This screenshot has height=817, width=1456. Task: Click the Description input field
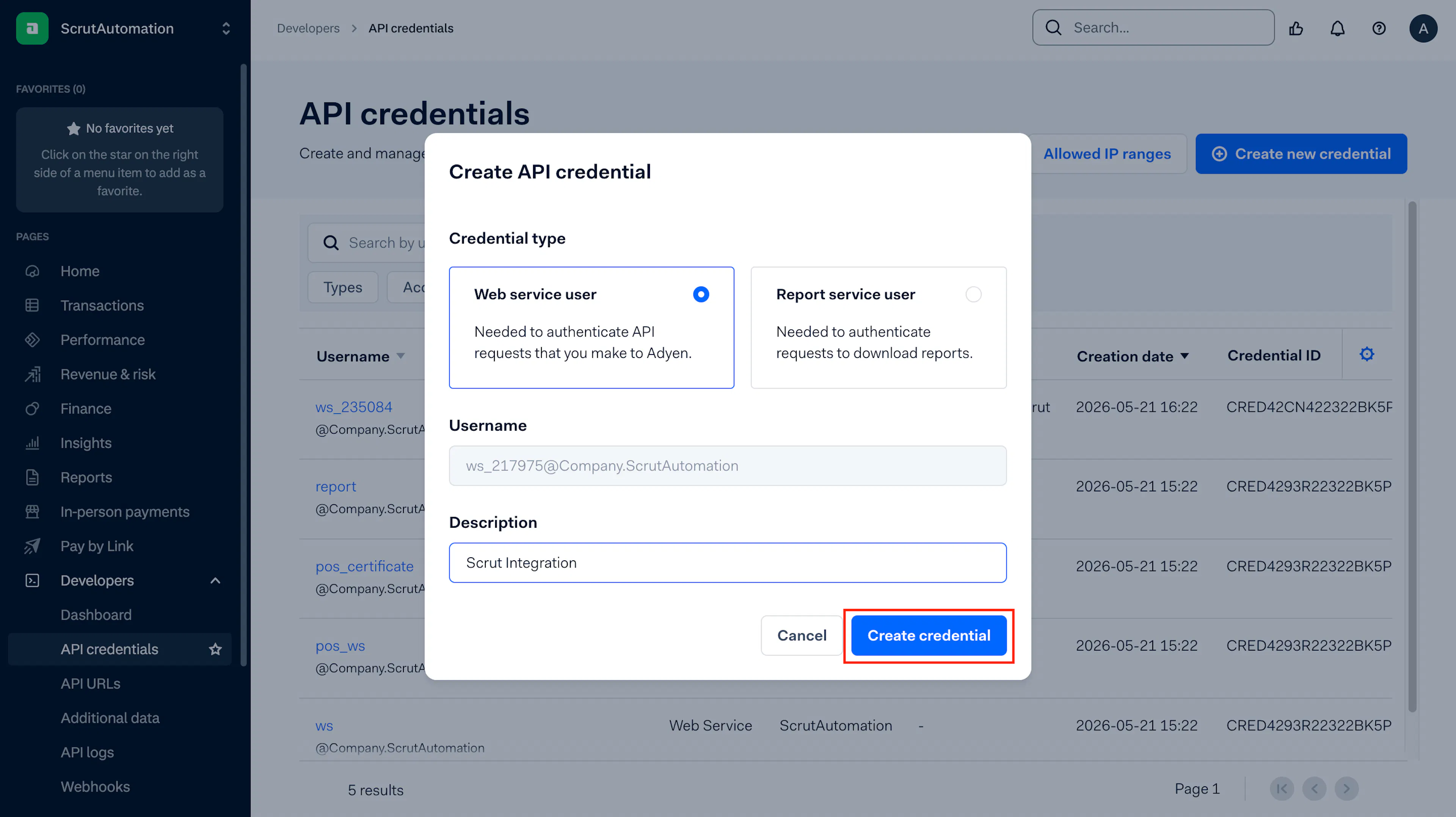point(728,563)
